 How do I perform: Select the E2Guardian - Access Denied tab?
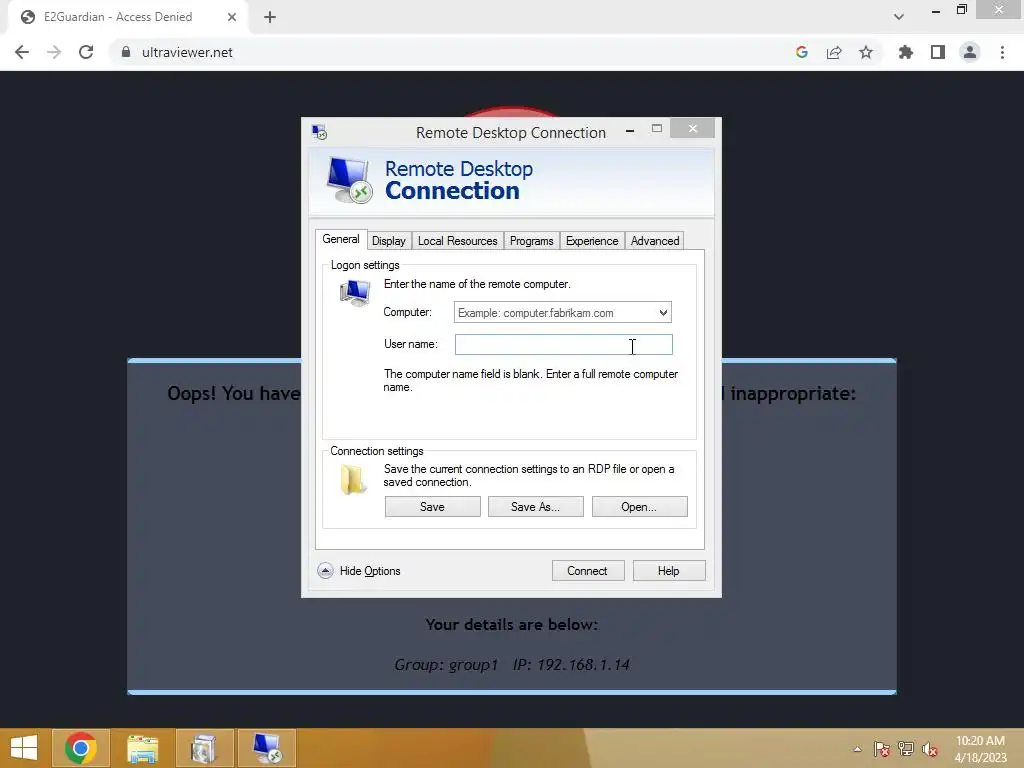pos(128,17)
